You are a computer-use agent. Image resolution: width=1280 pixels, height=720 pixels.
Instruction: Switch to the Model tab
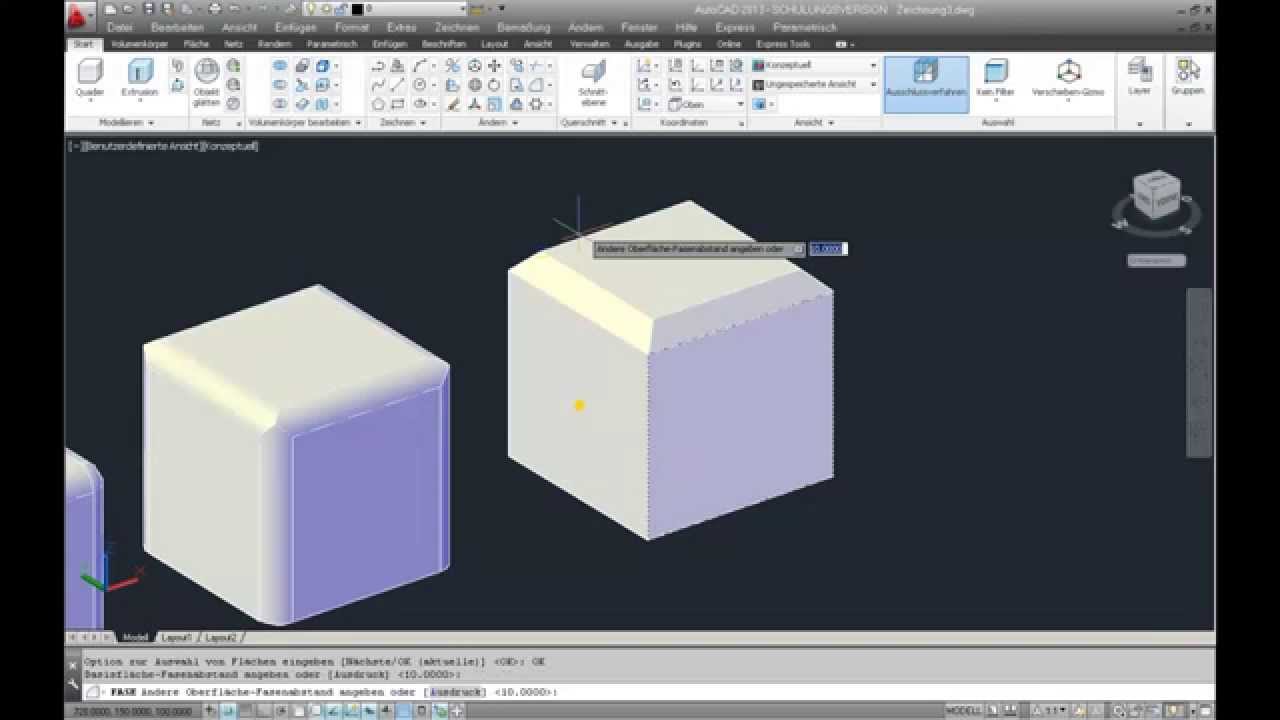(x=135, y=637)
